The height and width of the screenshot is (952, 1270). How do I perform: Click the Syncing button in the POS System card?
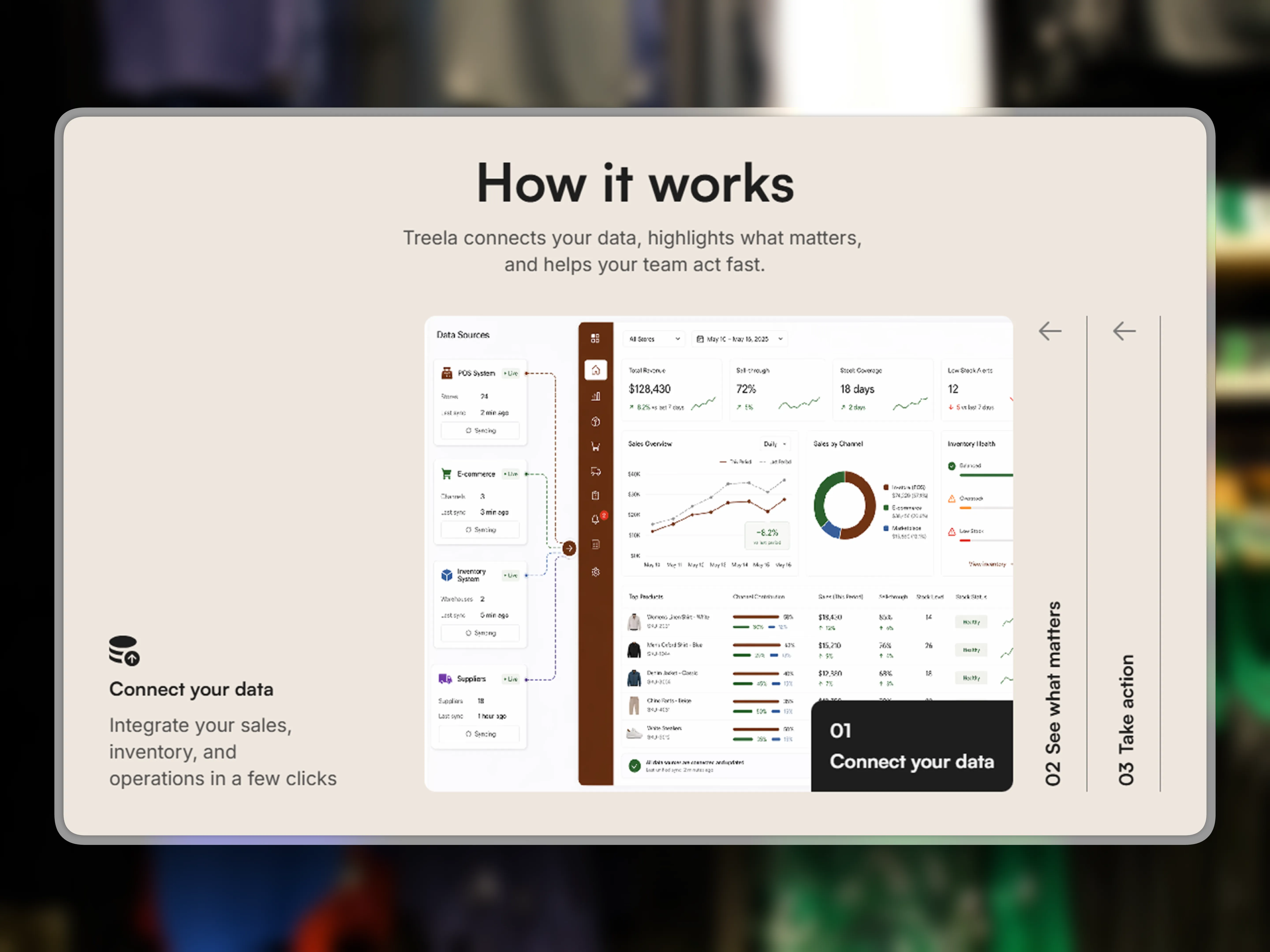pos(480,430)
